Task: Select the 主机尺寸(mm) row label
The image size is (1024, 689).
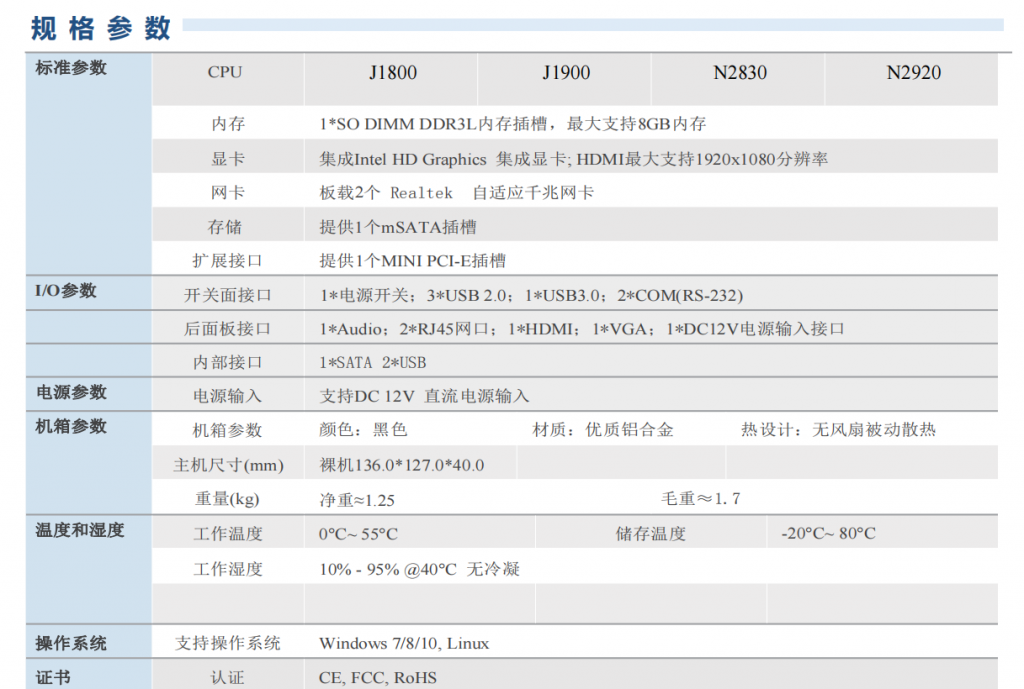Action: pos(228,465)
